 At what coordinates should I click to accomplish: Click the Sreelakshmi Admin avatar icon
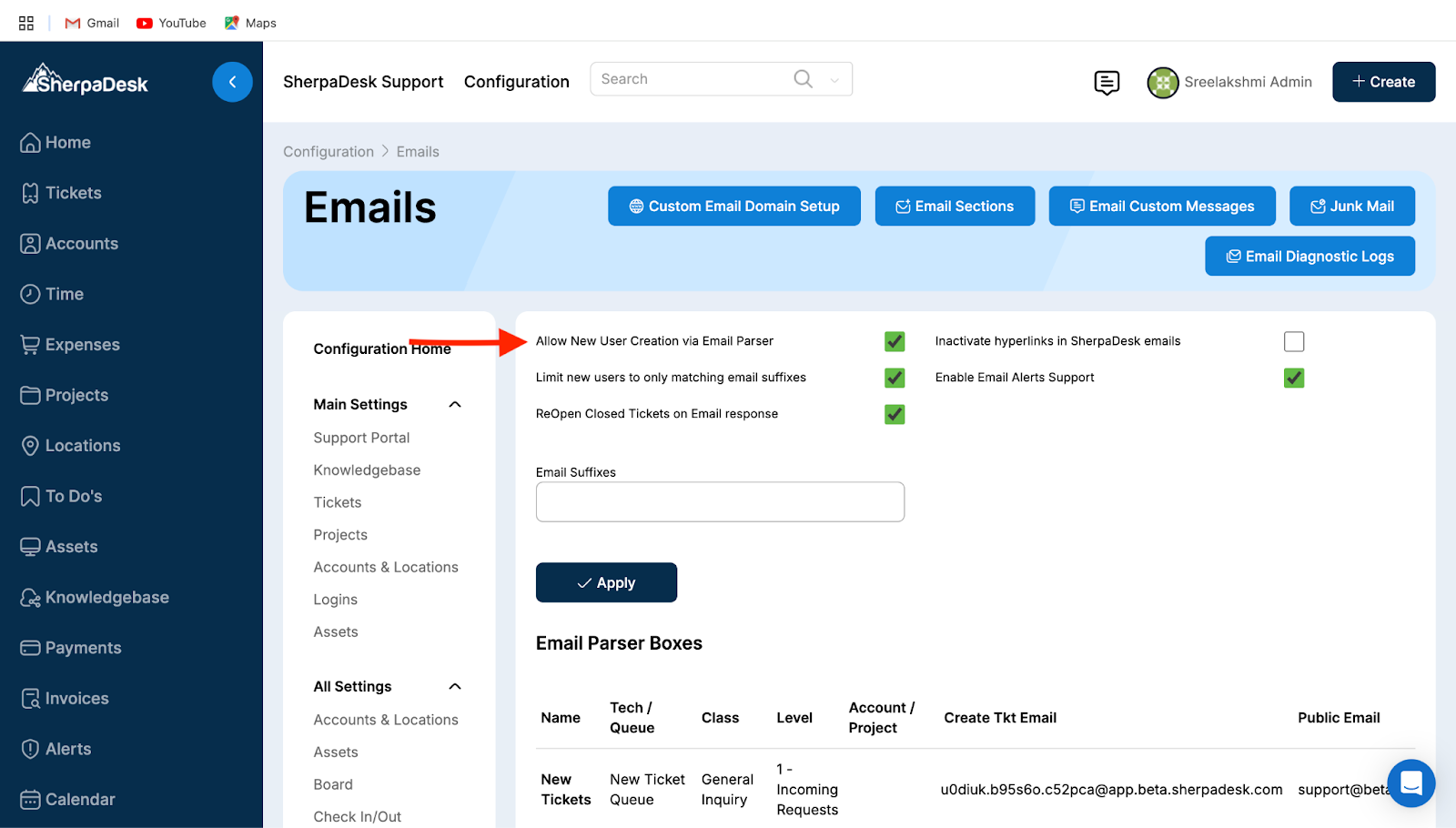point(1162,83)
